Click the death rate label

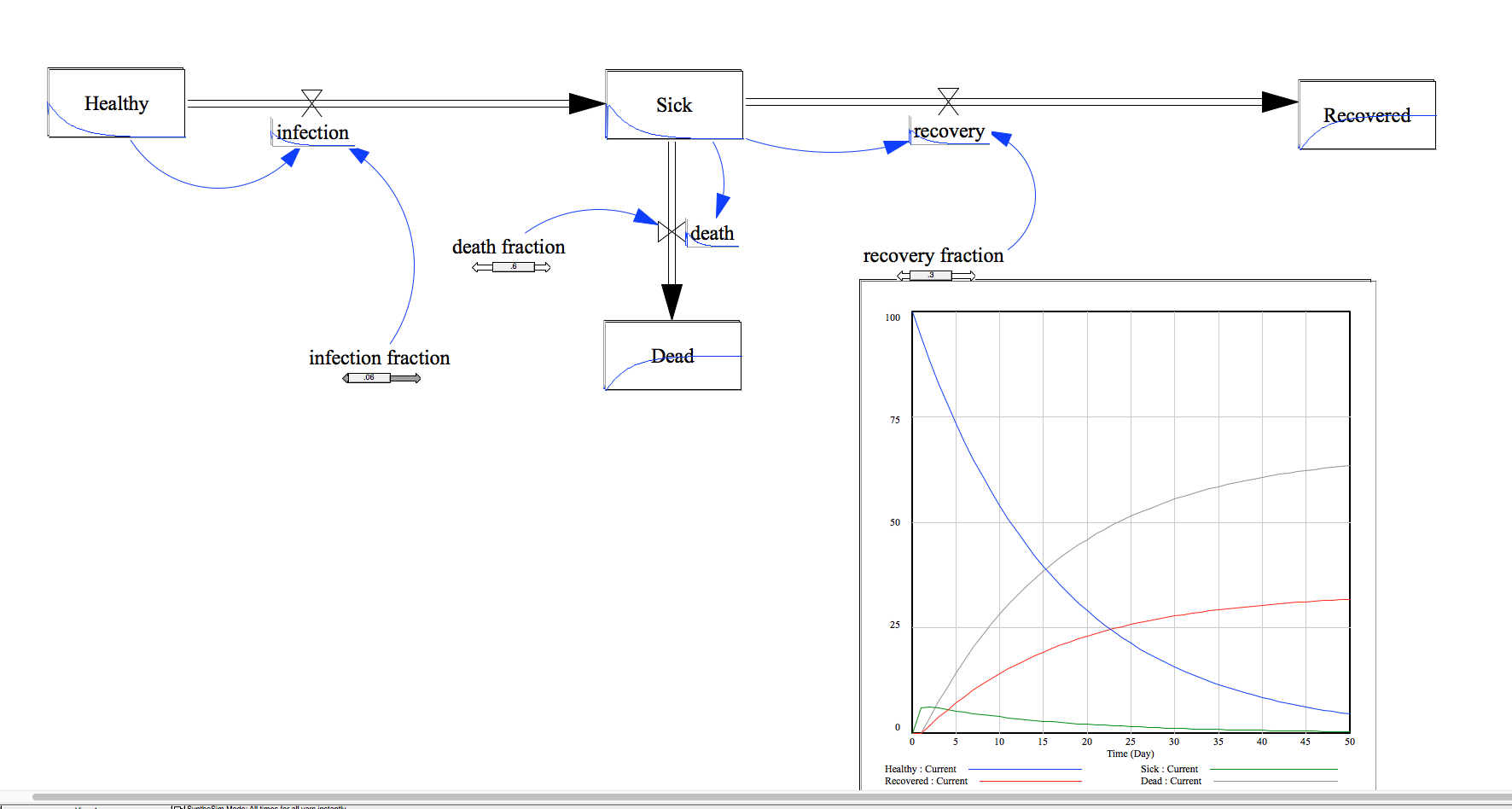click(712, 233)
